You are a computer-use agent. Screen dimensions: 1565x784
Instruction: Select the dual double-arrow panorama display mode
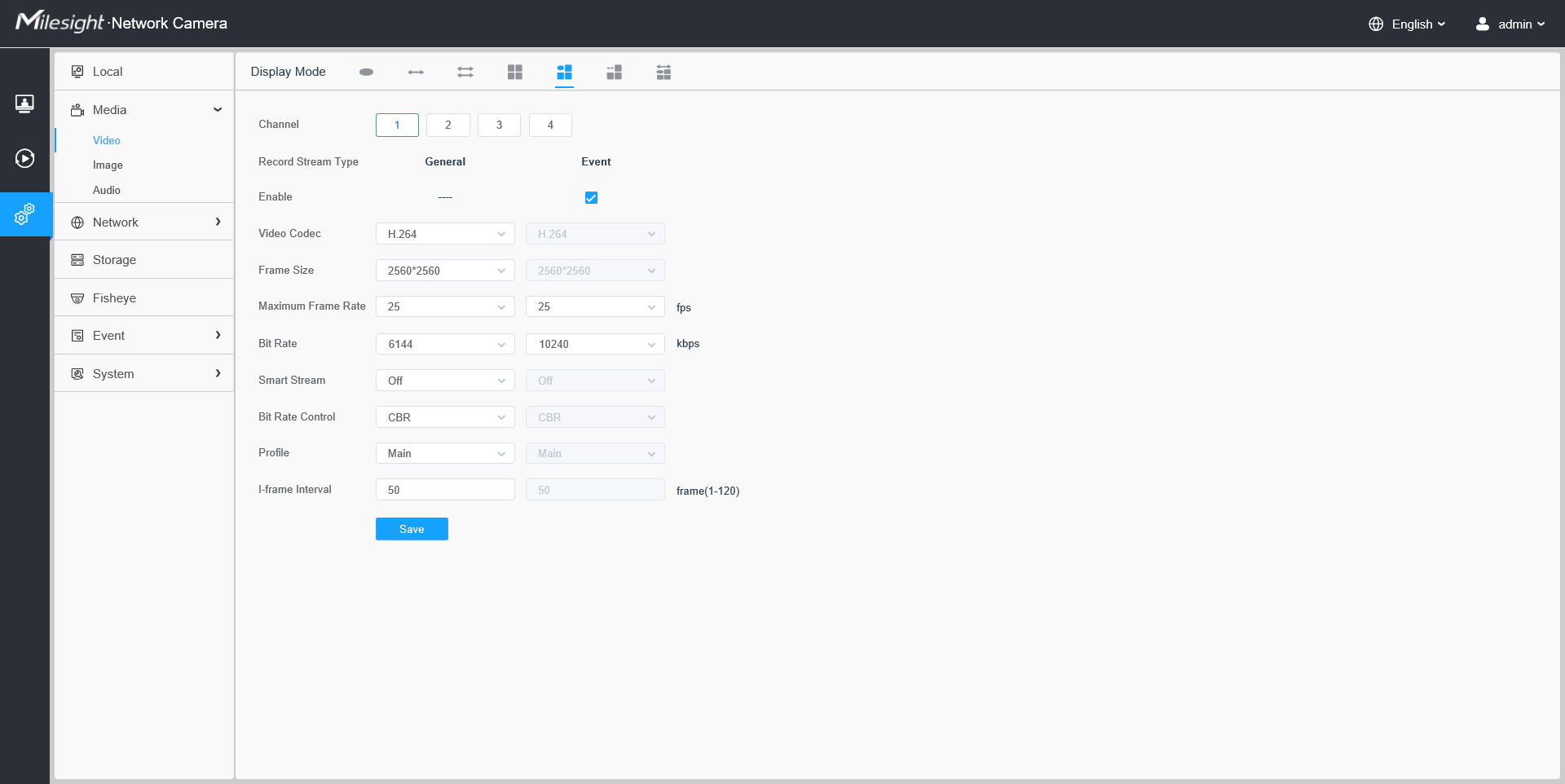coord(465,72)
